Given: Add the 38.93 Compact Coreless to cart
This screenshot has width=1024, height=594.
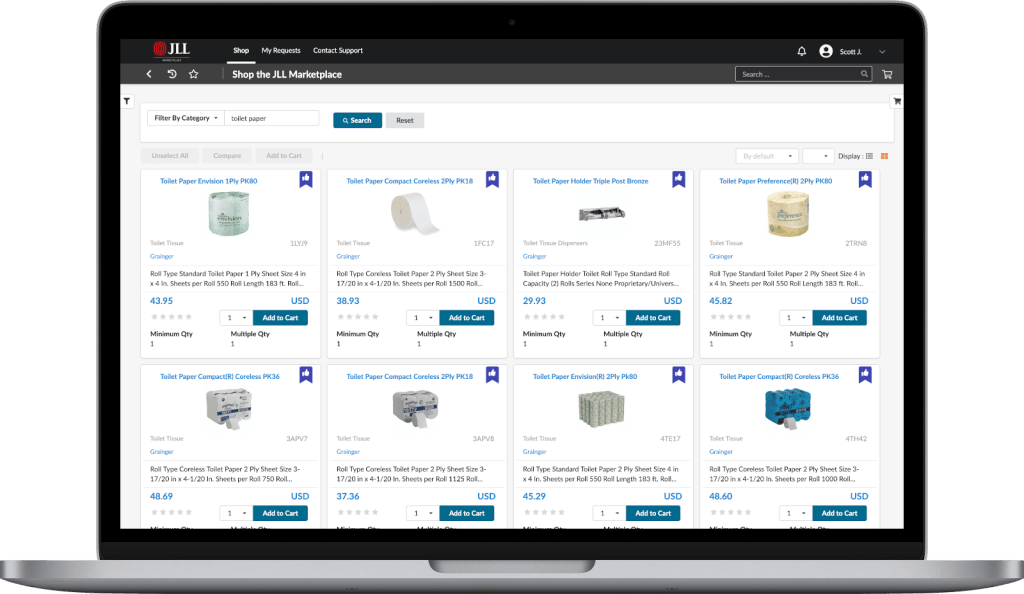Looking at the screenshot, I should [466, 318].
